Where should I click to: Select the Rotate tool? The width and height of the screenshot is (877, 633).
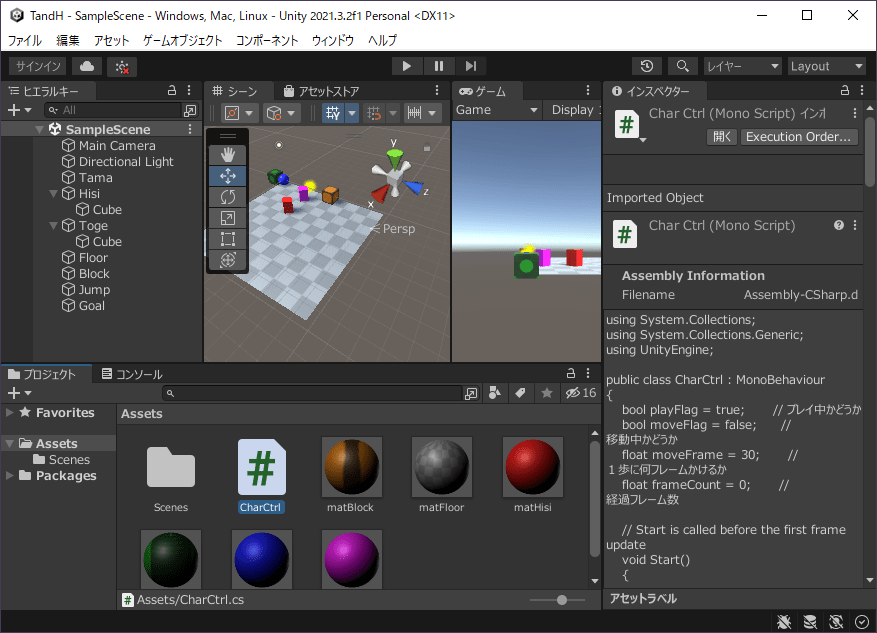(x=228, y=197)
